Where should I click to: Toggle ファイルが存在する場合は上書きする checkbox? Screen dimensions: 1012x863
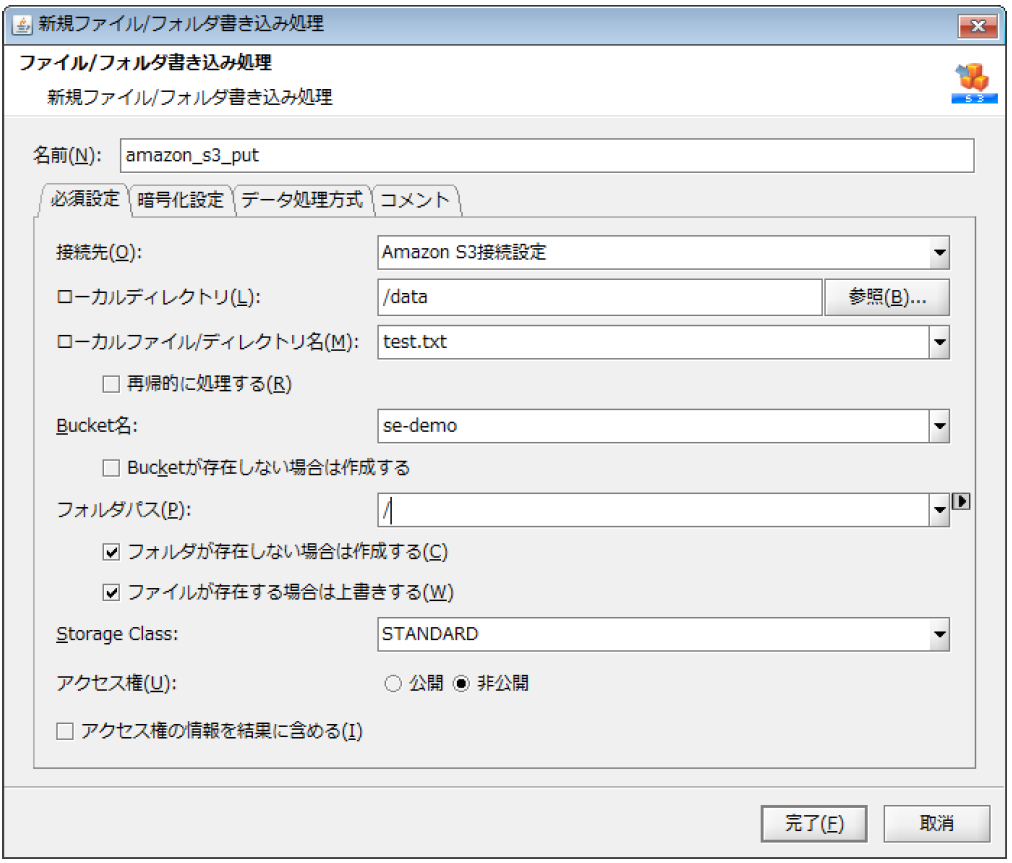coord(112,592)
